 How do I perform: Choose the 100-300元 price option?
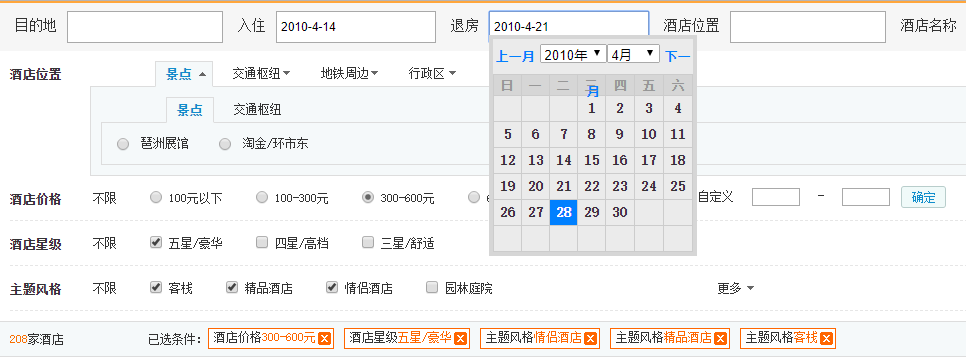[x=262, y=198]
